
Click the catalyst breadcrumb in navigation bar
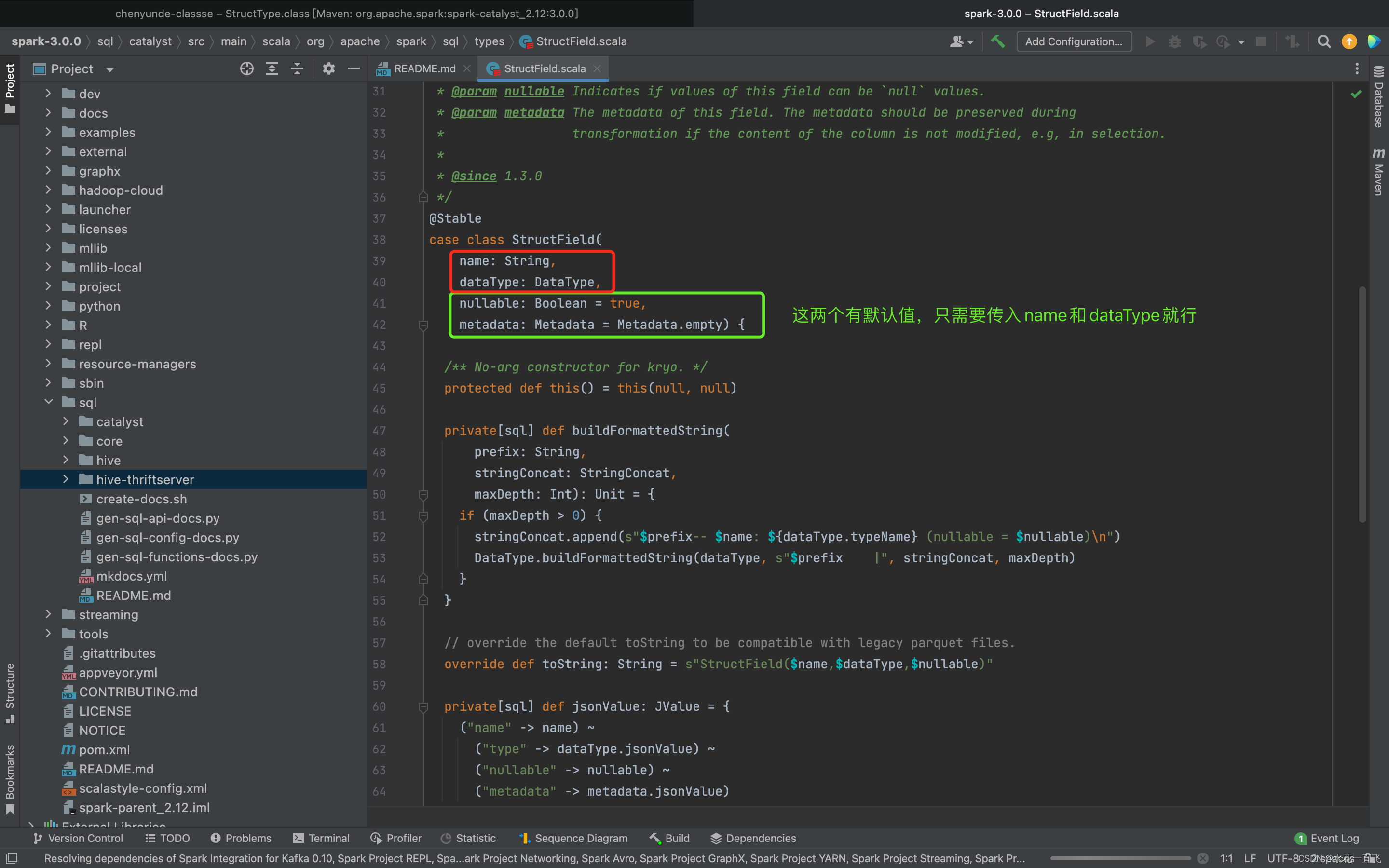150,41
